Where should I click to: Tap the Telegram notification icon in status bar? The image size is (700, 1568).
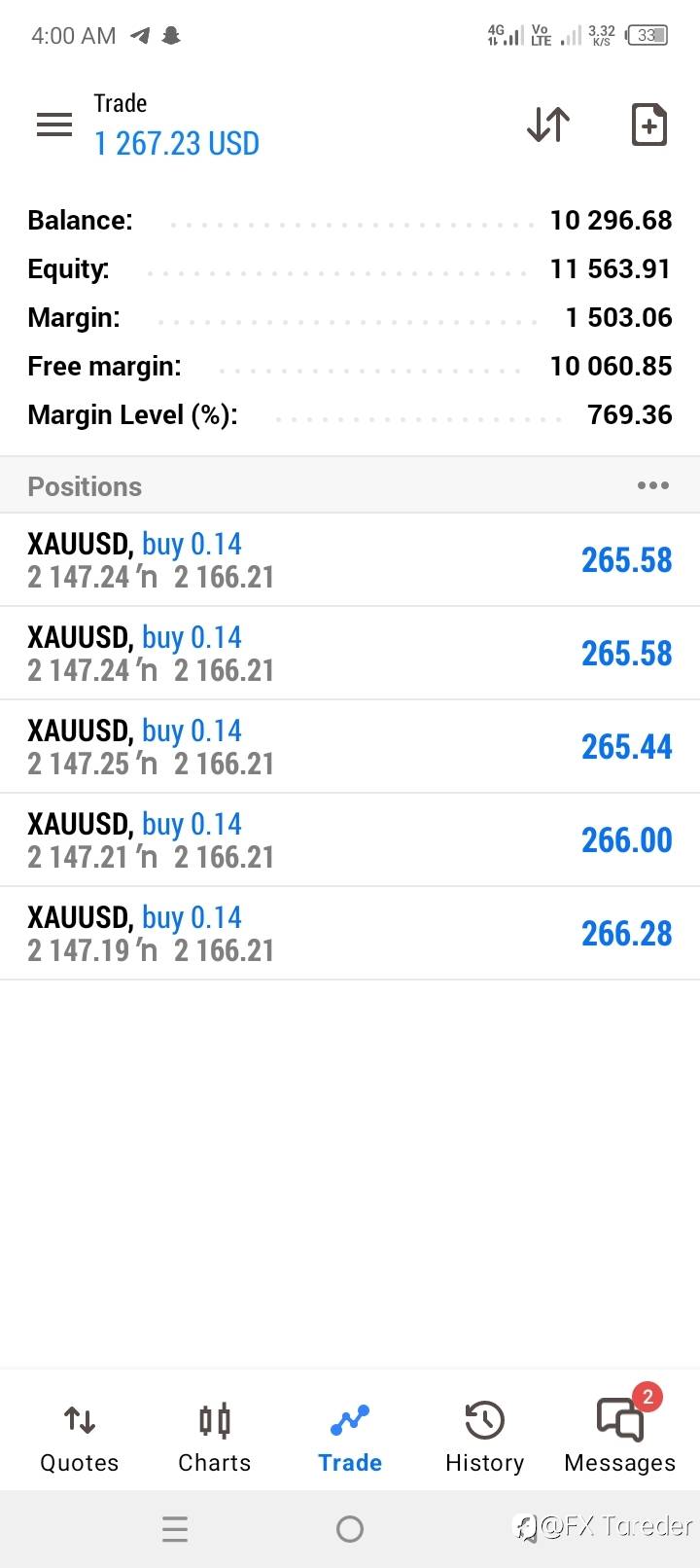tap(141, 36)
